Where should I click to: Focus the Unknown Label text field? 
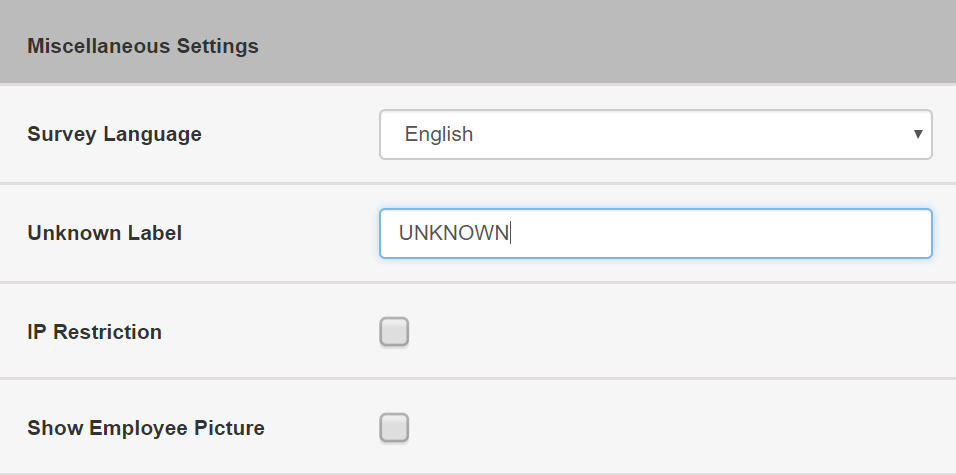coord(655,233)
